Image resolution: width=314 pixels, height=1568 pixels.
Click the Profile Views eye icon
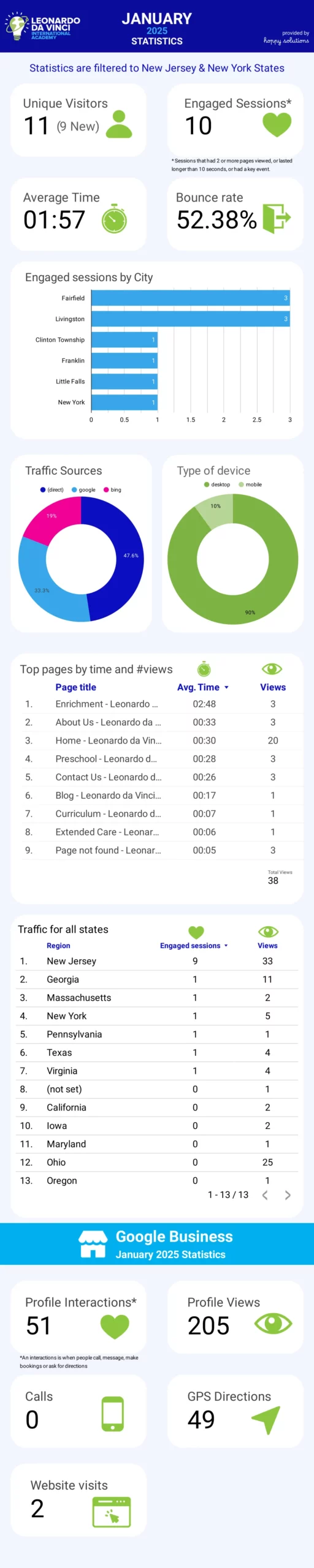point(274,1324)
